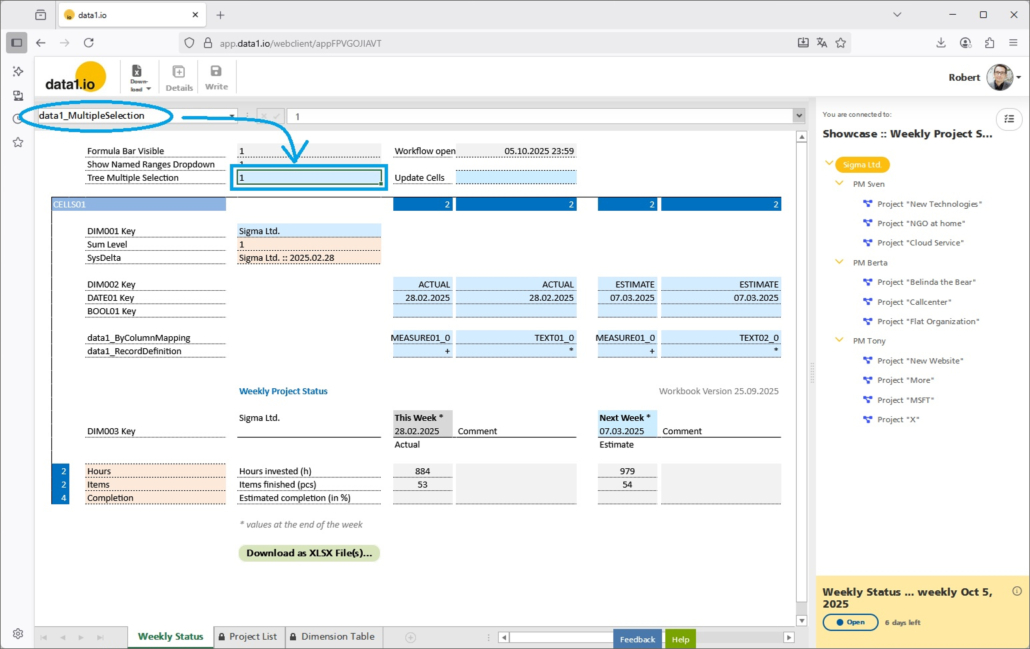Click the data1_MultipleSelection name box
This screenshot has width=1030, height=649.
130,116
